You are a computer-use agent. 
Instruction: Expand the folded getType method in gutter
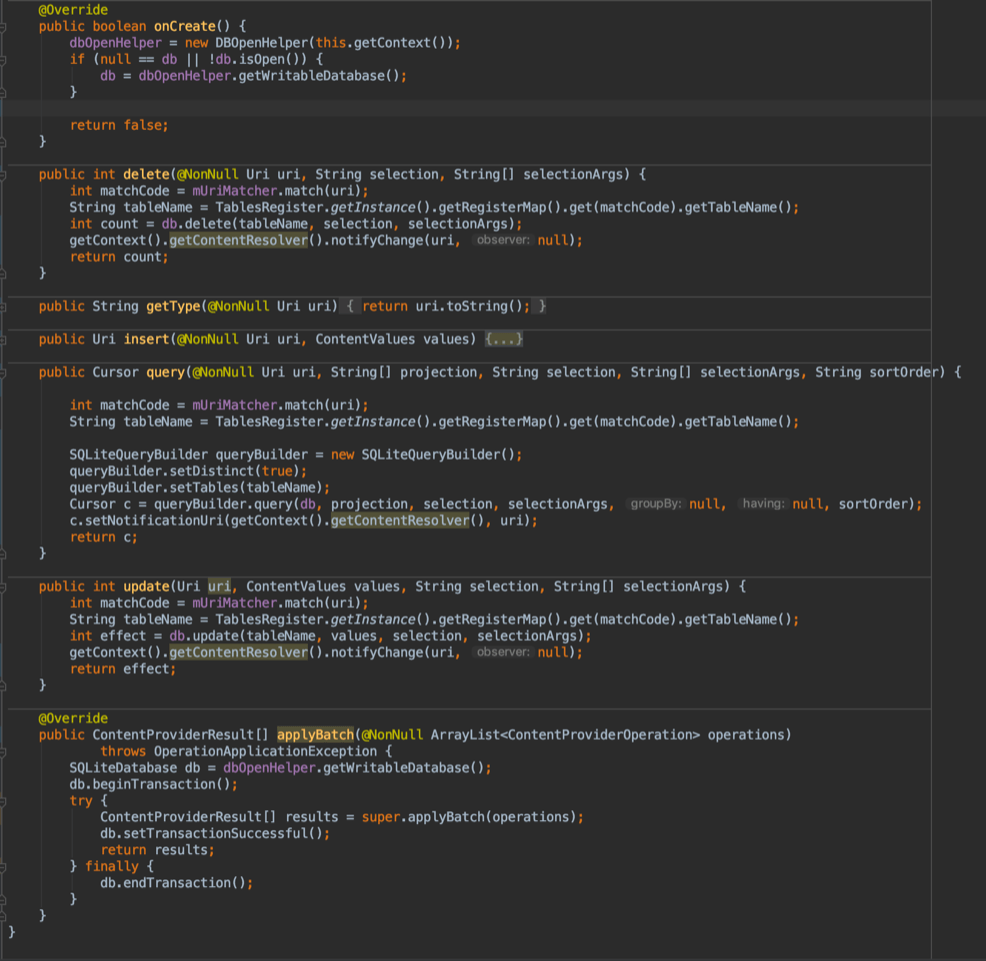point(4,307)
